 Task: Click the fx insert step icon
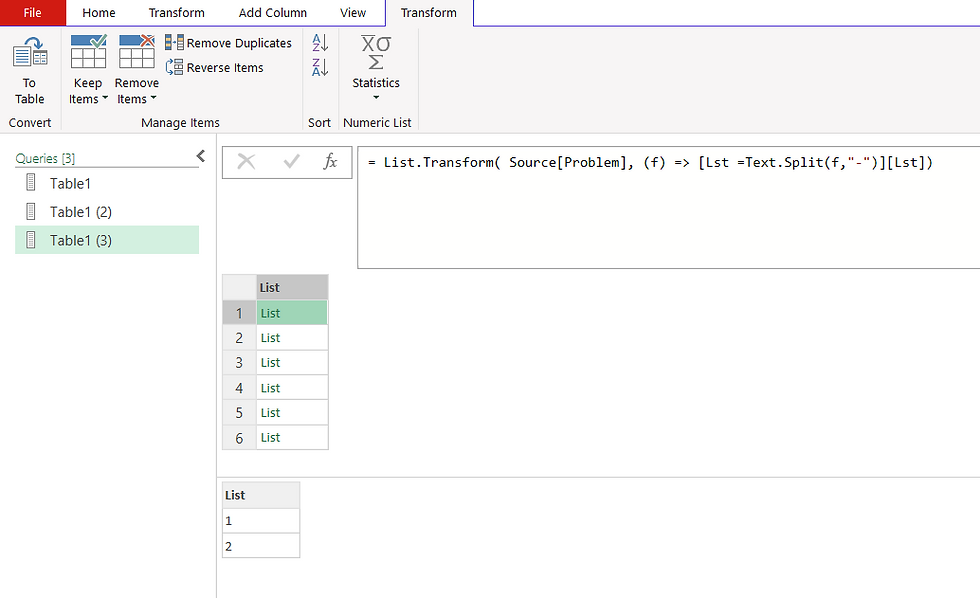pyautogui.click(x=330, y=162)
